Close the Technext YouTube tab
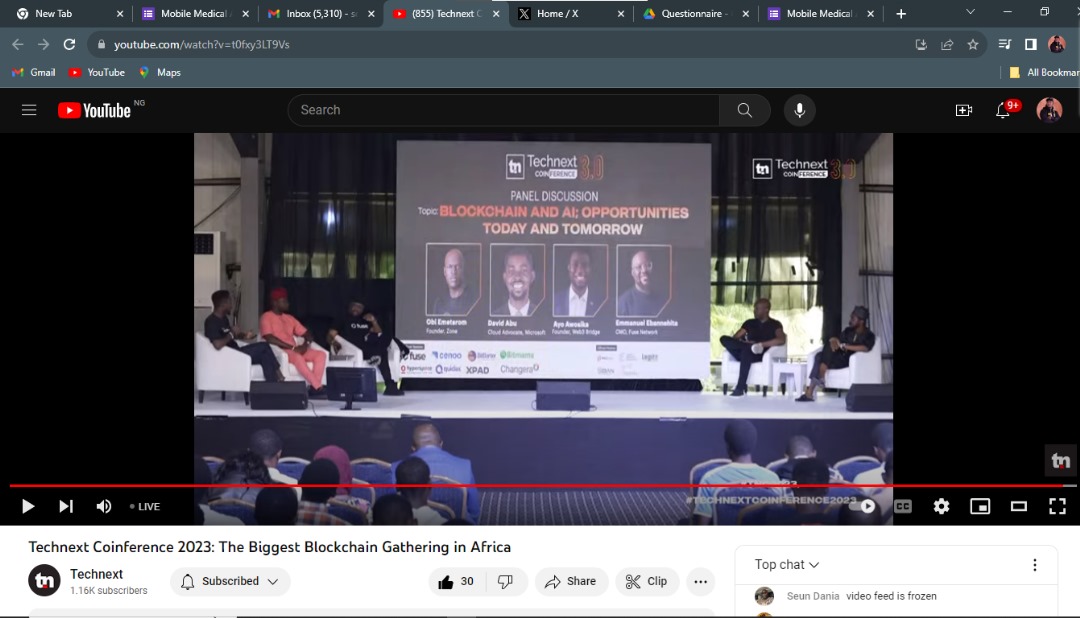 496,14
